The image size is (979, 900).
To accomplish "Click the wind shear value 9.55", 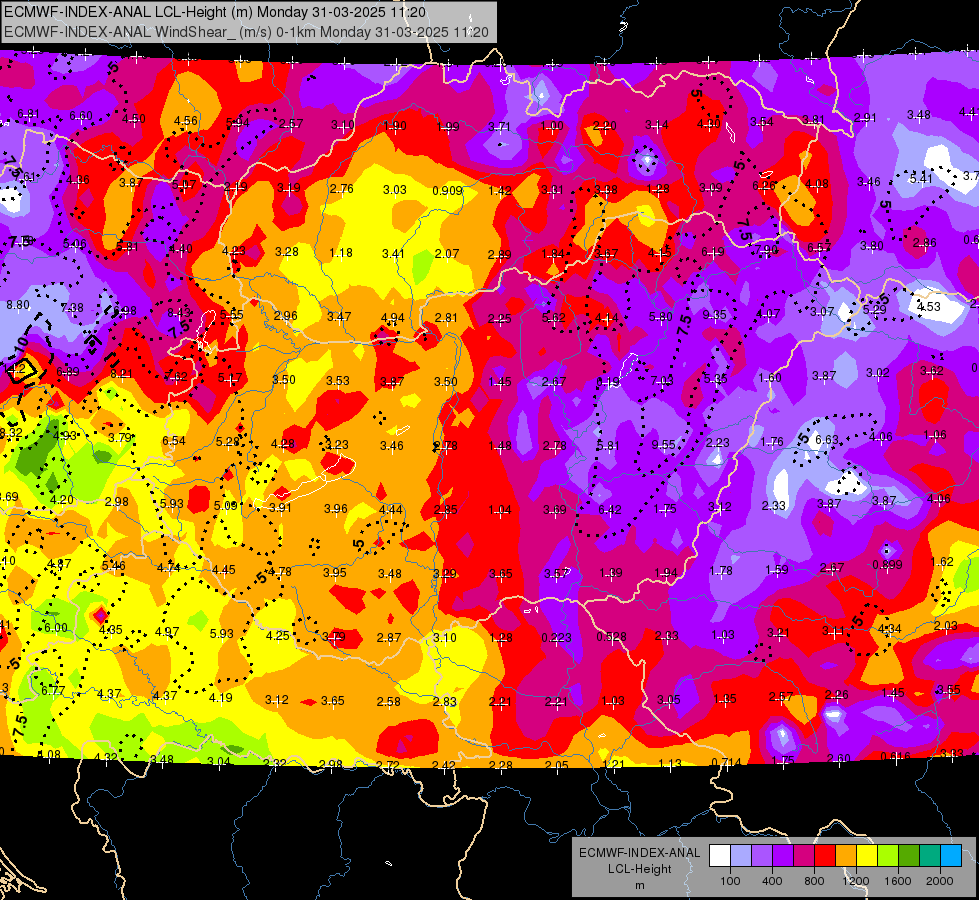I will (663, 444).
